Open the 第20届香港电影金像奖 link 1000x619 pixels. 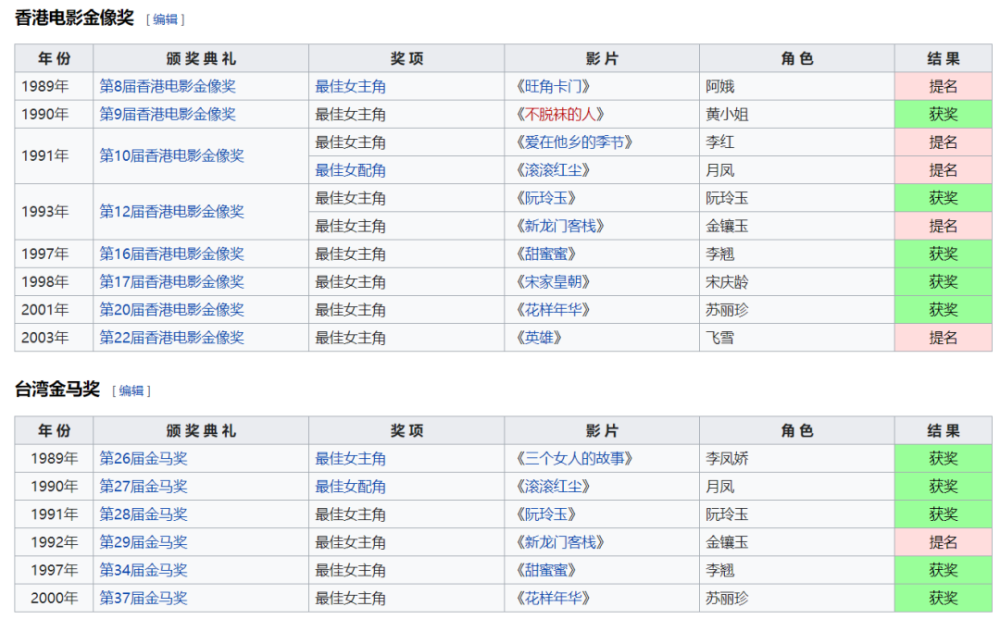[172, 310]
